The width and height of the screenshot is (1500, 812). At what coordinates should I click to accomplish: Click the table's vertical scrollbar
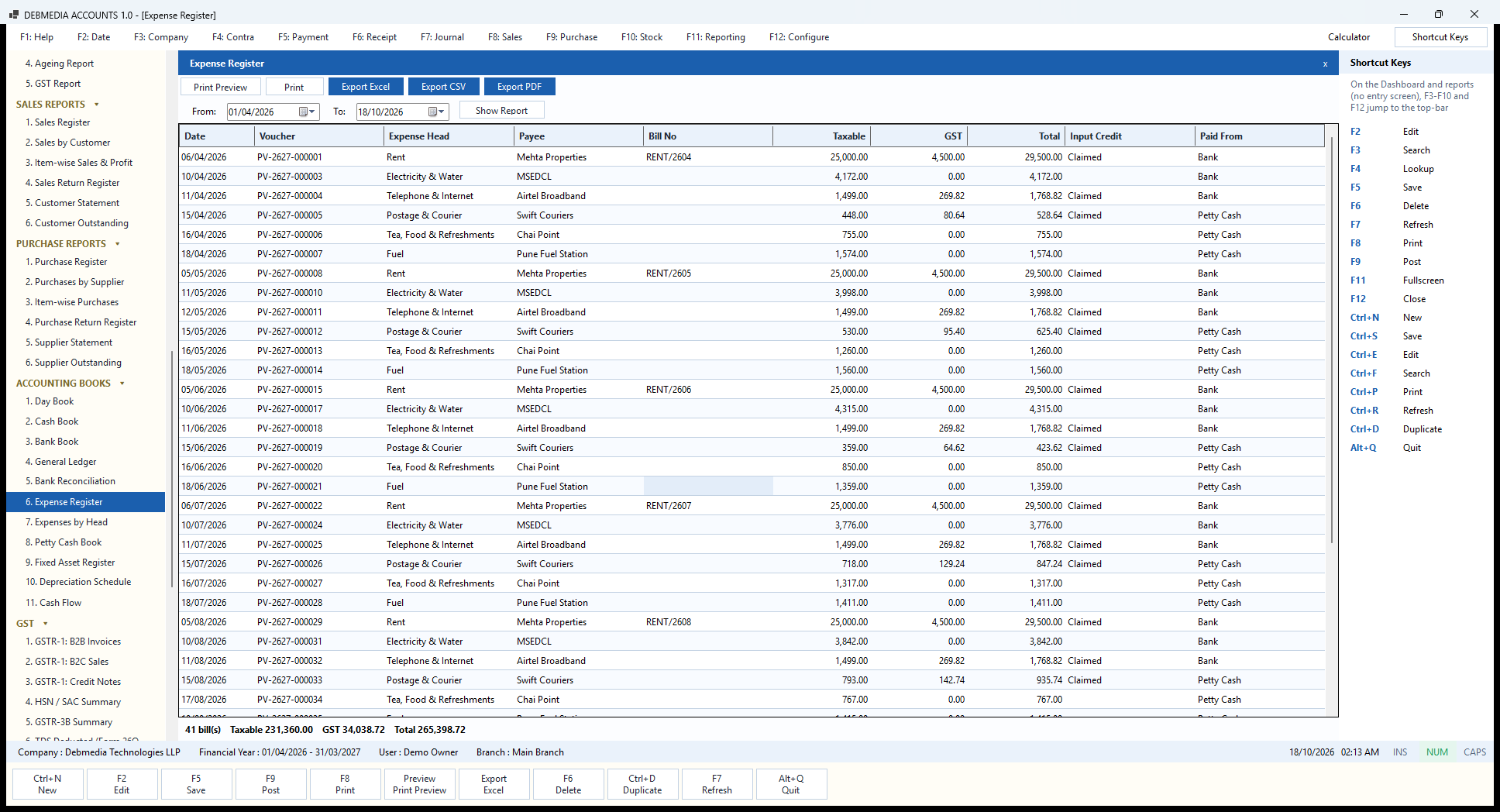[x=1332, y=341]
